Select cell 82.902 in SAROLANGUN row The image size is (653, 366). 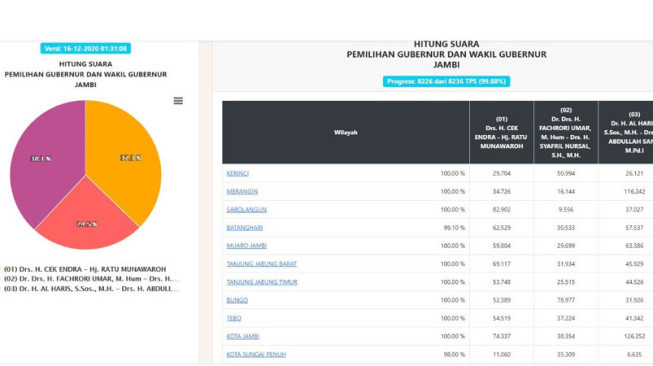click(501, 209)
